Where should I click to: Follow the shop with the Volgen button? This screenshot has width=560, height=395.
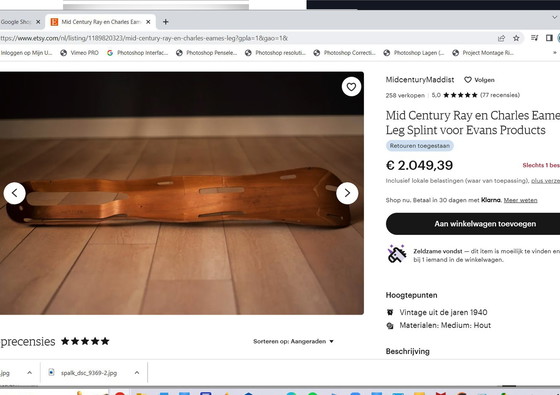click(x=479, y=80)
